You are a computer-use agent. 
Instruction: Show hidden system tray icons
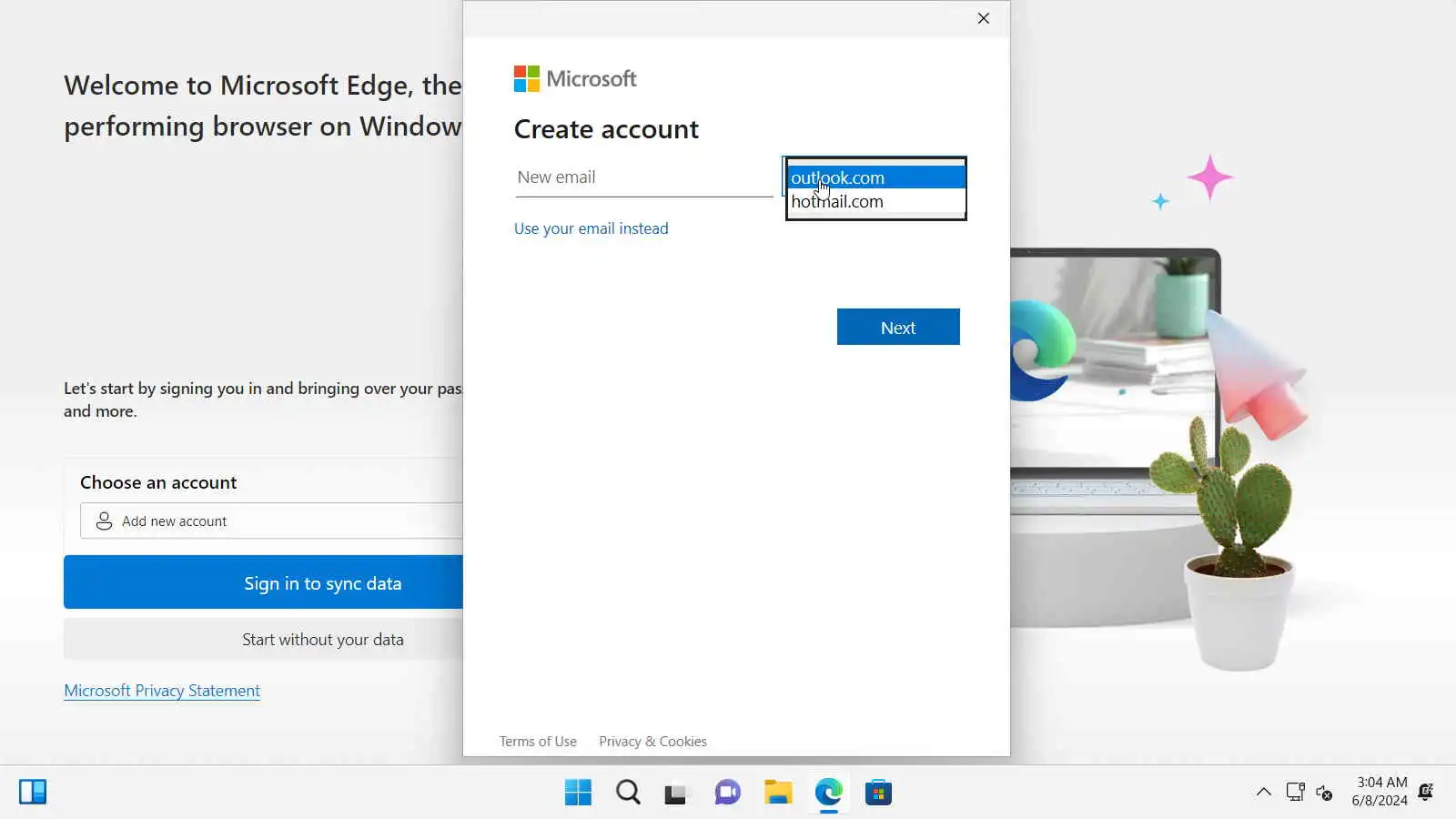tap(1264, 792)
